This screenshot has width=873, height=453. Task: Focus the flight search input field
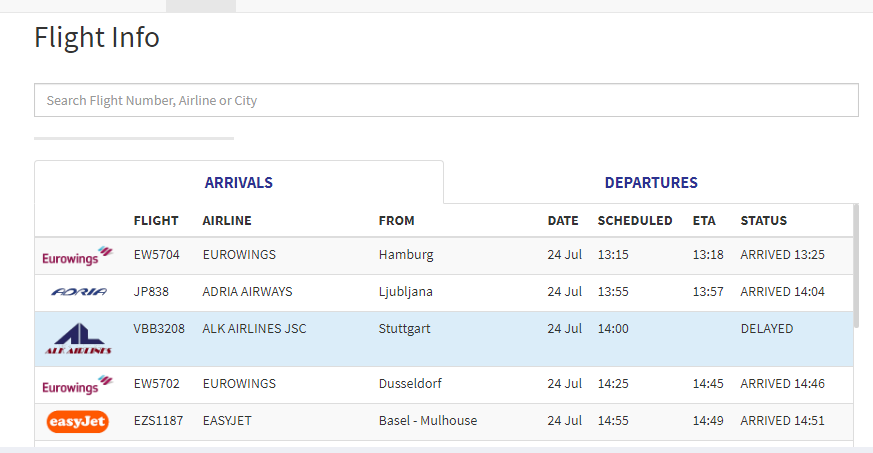(446, 100)
